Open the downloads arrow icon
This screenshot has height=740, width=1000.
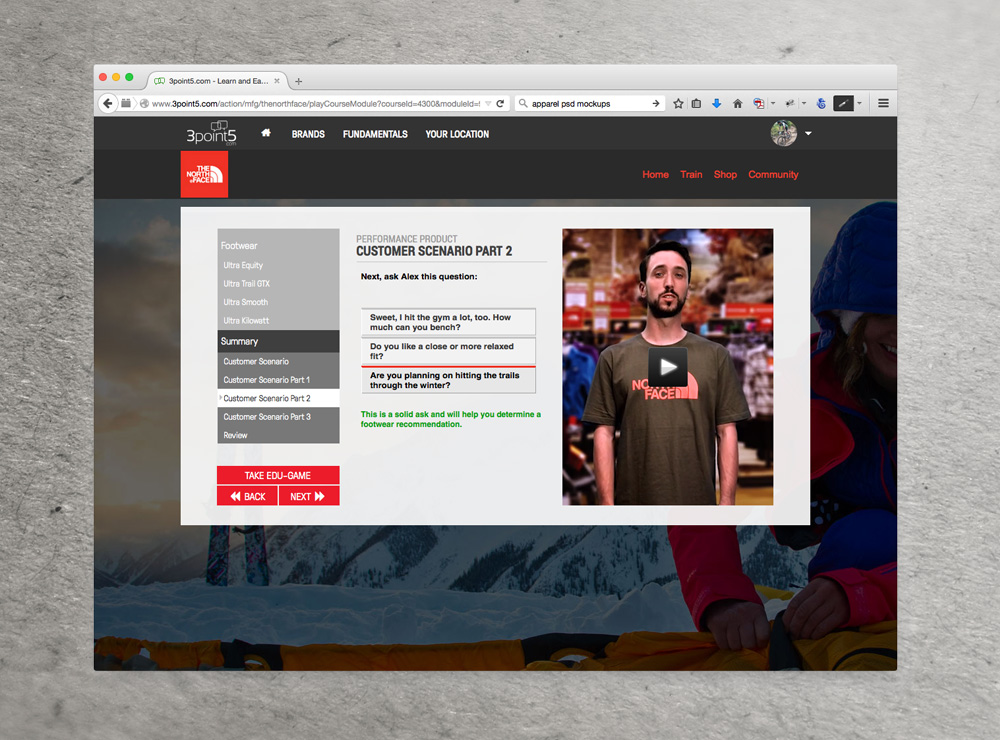717,103
